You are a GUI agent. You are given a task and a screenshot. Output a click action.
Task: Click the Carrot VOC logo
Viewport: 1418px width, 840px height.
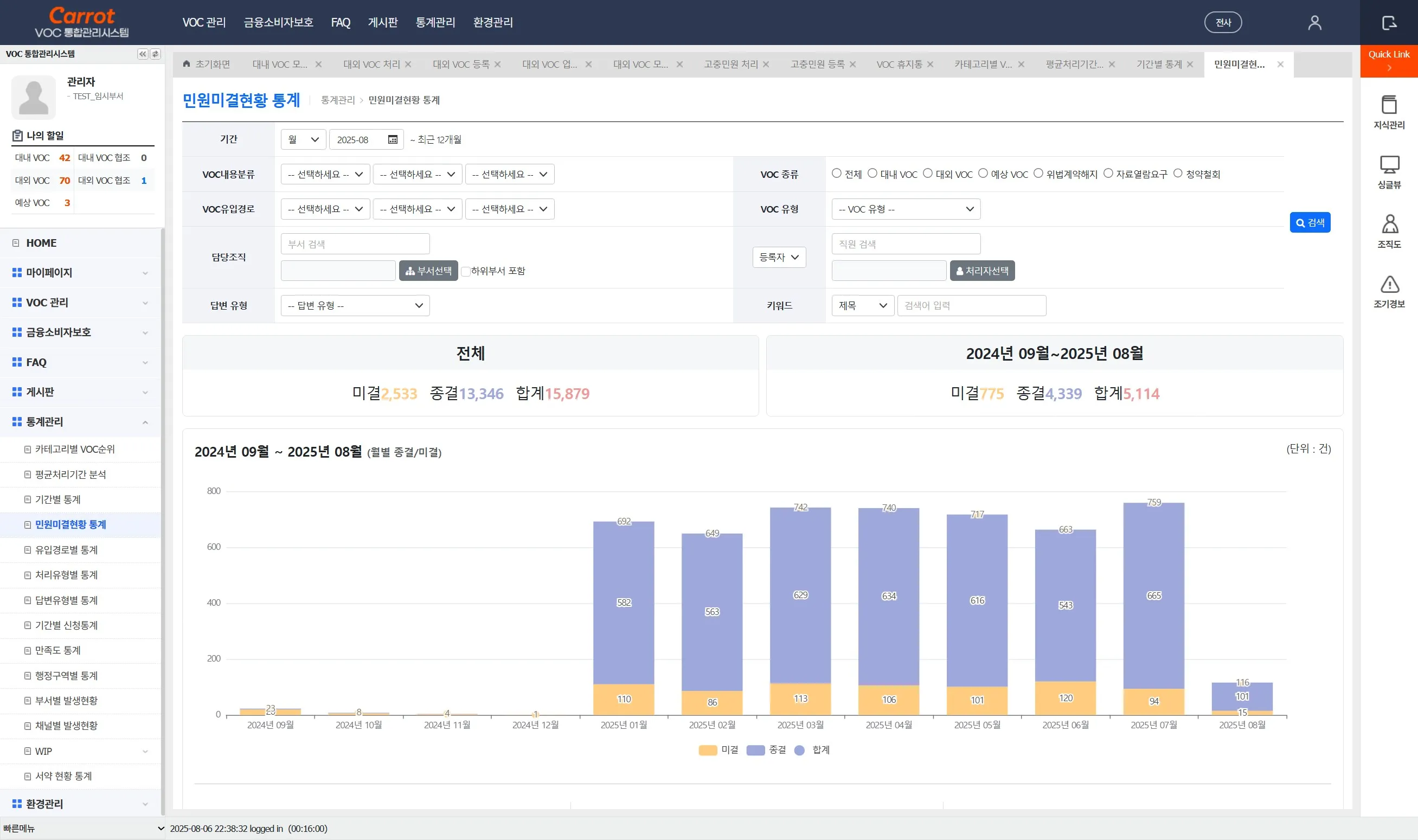(x=82, y=23)
